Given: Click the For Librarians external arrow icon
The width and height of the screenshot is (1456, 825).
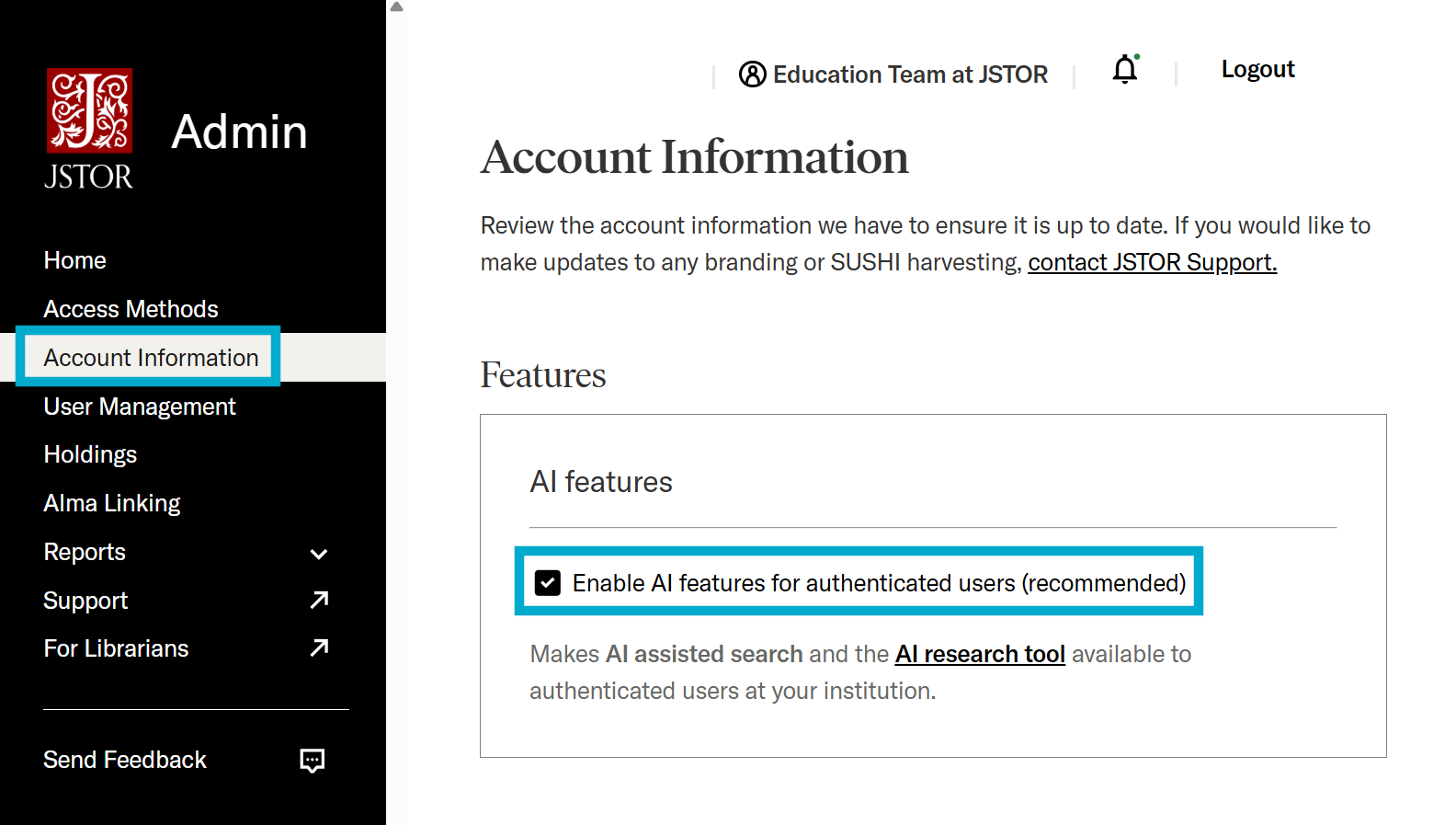Looking at the screenshot, I should point(319,648).
